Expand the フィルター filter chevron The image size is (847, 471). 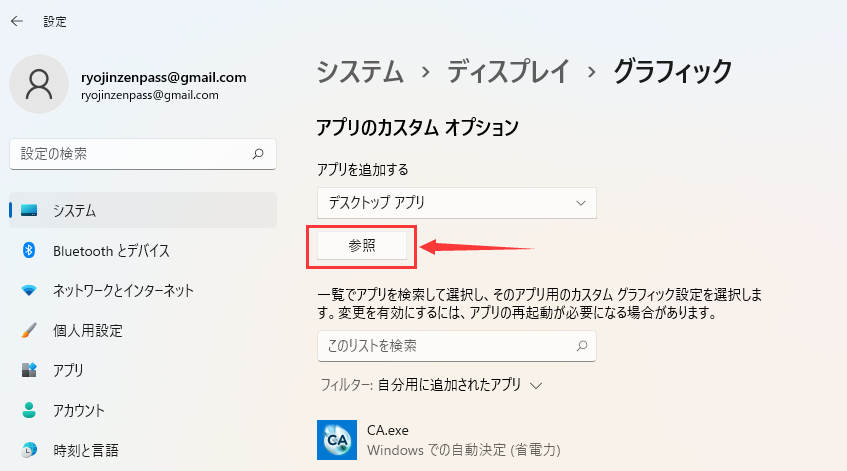(537, 385)
